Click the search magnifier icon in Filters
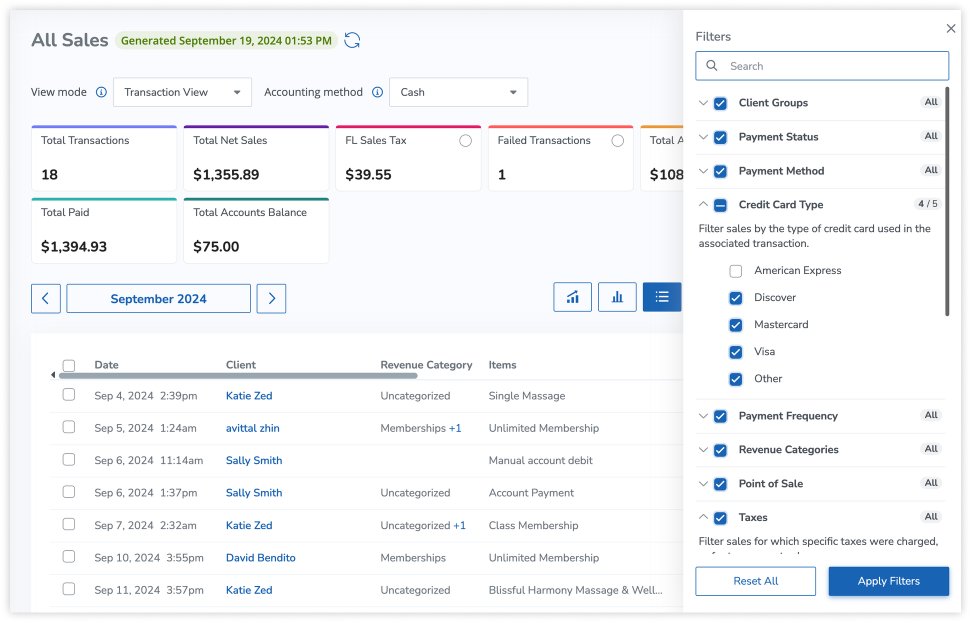The height and width of the screenshot is (623, 971). (712, 66)
